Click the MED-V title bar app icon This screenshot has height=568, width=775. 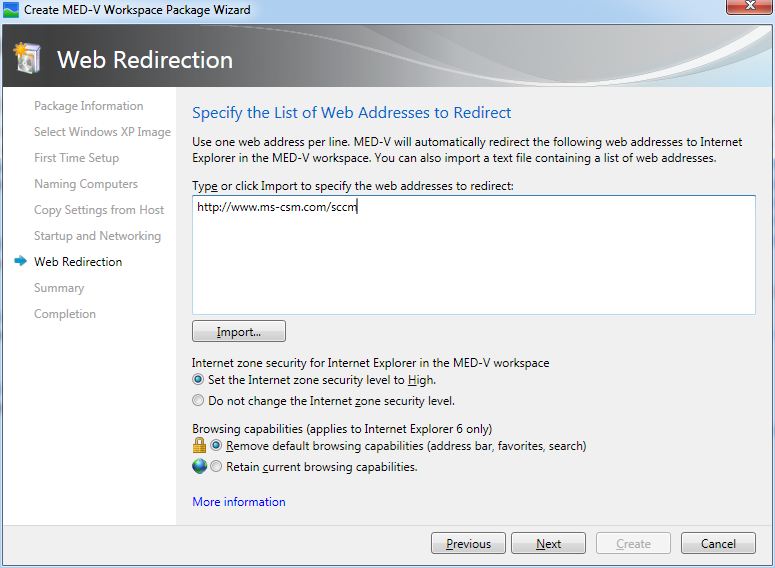click(12, 10)
